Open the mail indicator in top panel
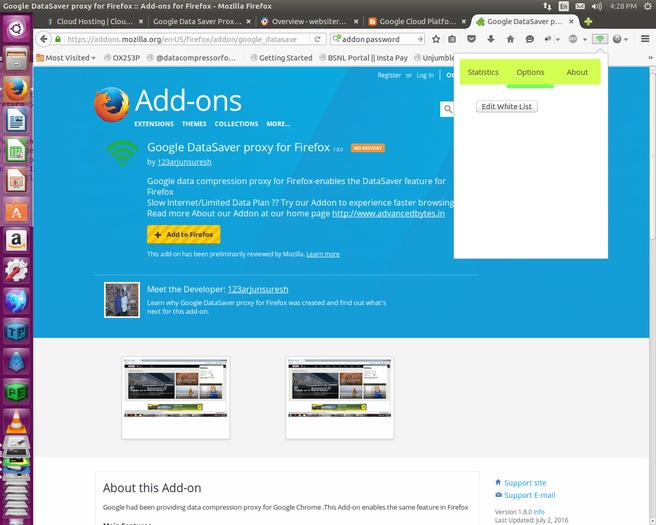Viewport: 656px width, 525px height. coord(580,6)
